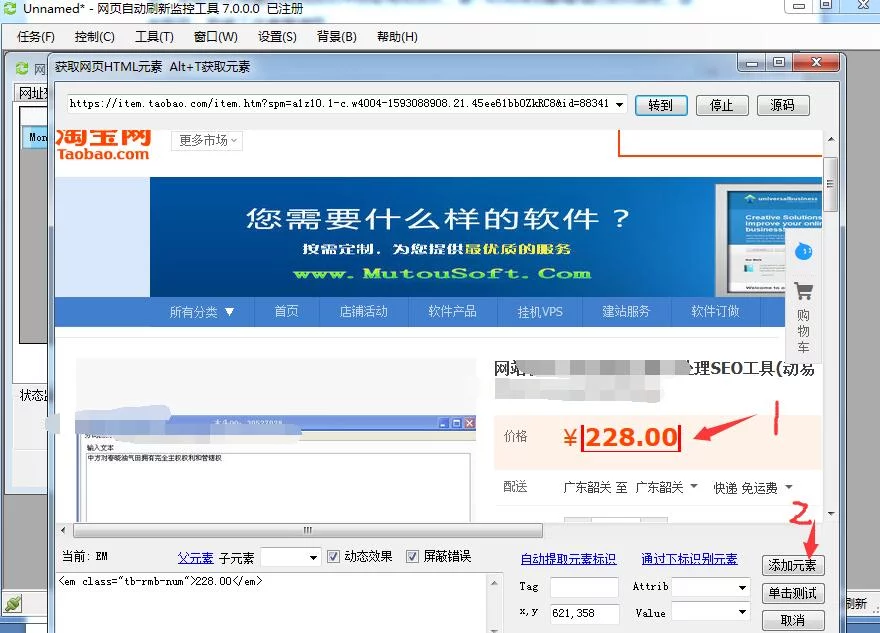Toggle the 动态效果 checkbox

[333, 556]
